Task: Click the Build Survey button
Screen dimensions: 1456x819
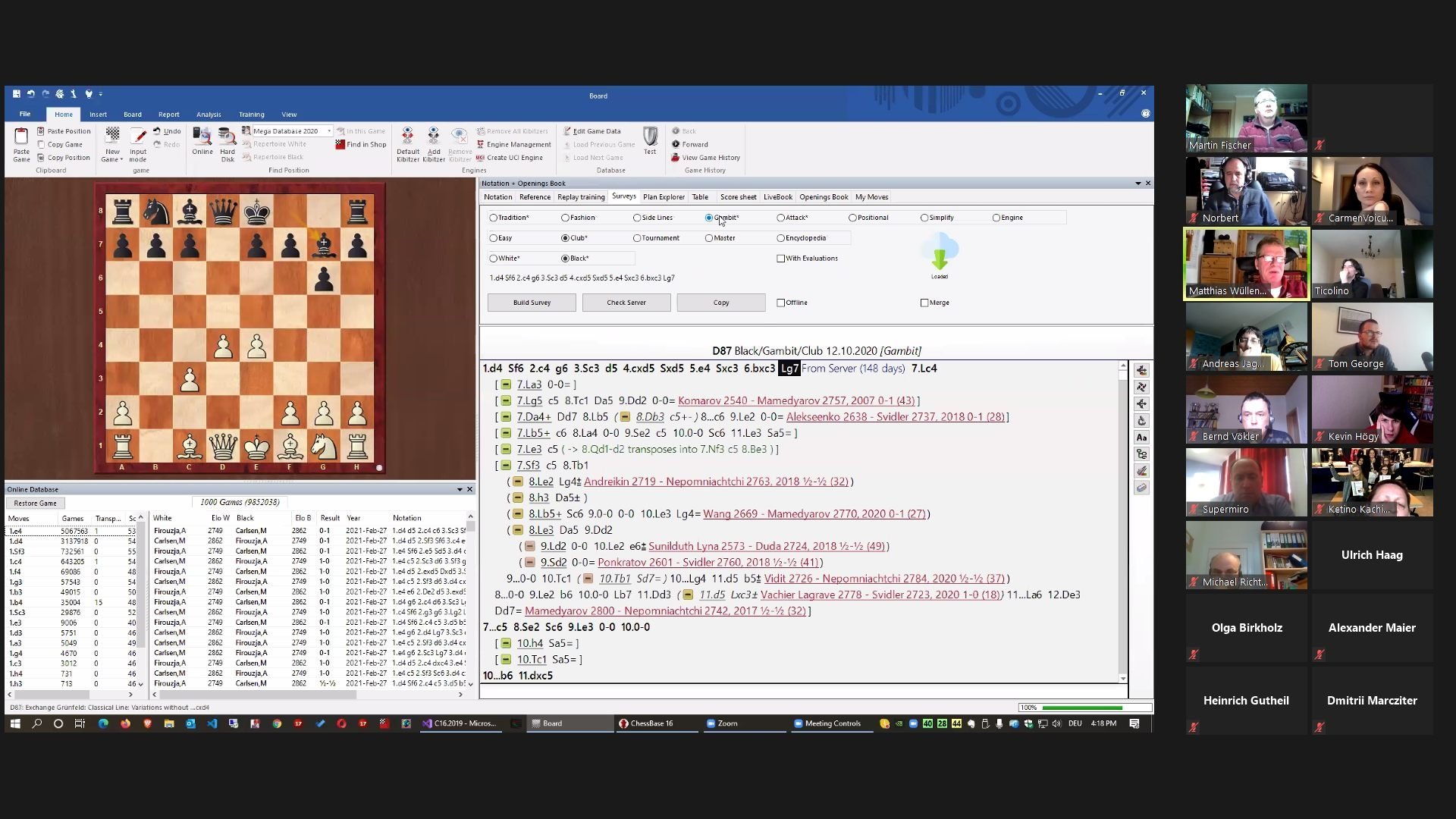Action: tap(532, 303)
